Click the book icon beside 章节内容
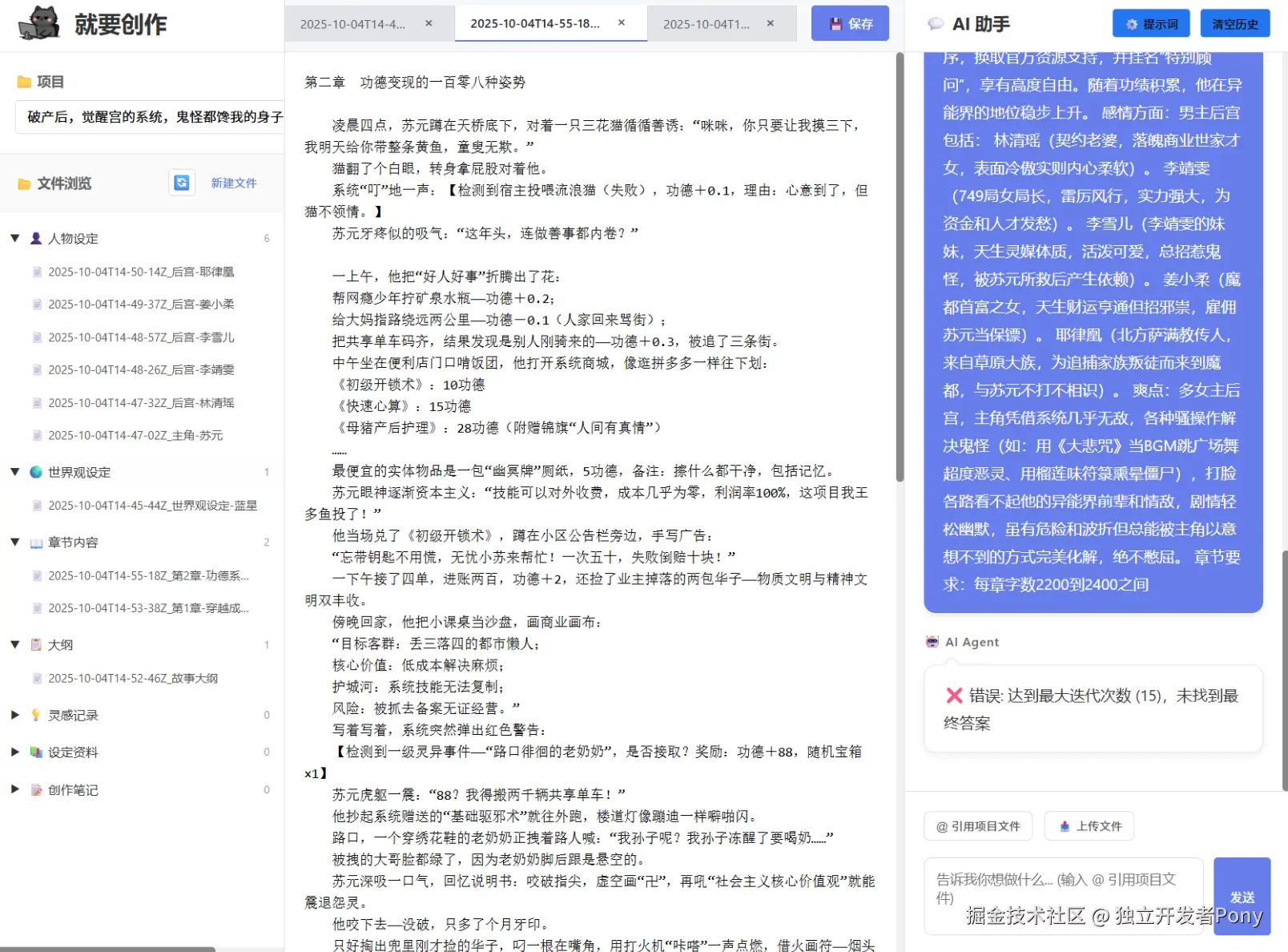The width and height of the screenshot is (1288, 952). (35, 542)
